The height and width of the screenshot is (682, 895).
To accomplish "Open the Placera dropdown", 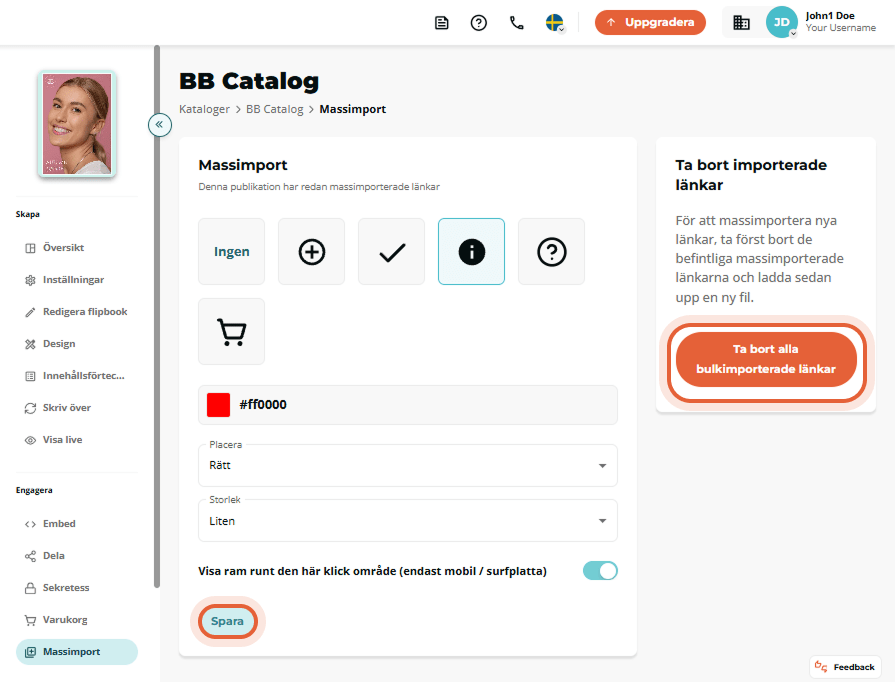I will coord(408,466).
